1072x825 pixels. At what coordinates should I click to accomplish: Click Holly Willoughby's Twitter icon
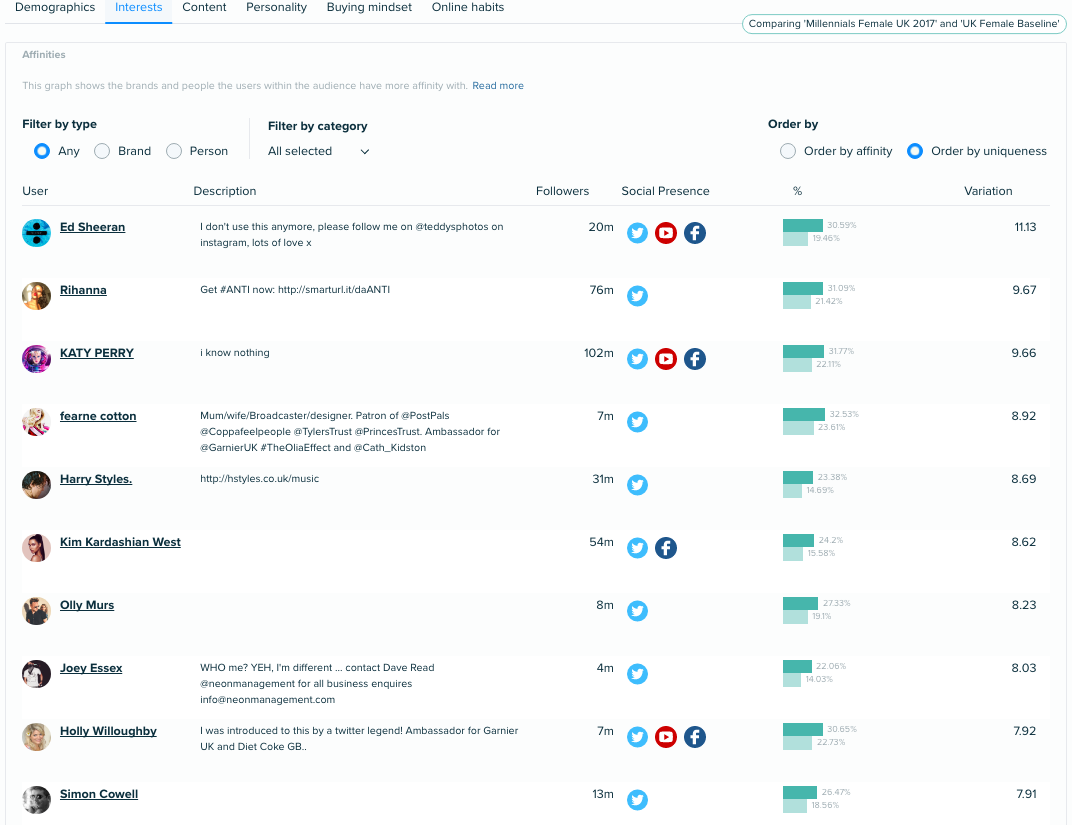tap(637, 737)
